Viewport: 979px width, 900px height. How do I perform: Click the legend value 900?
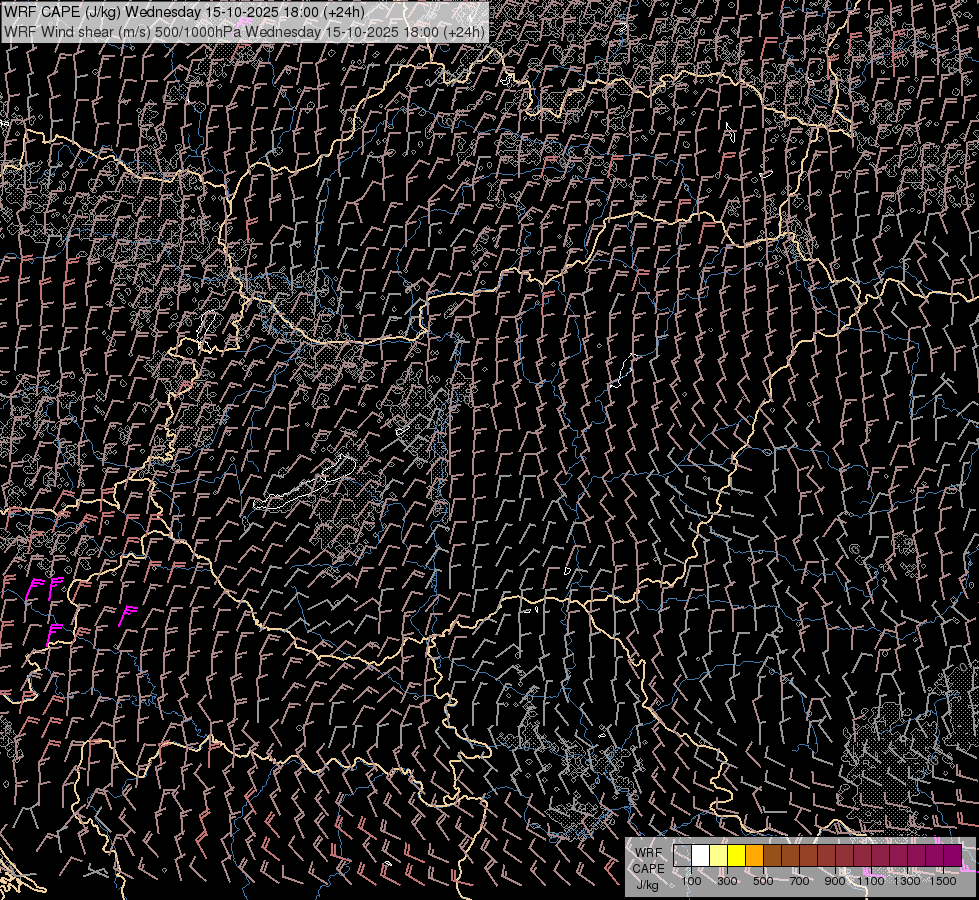coord(835,881)
